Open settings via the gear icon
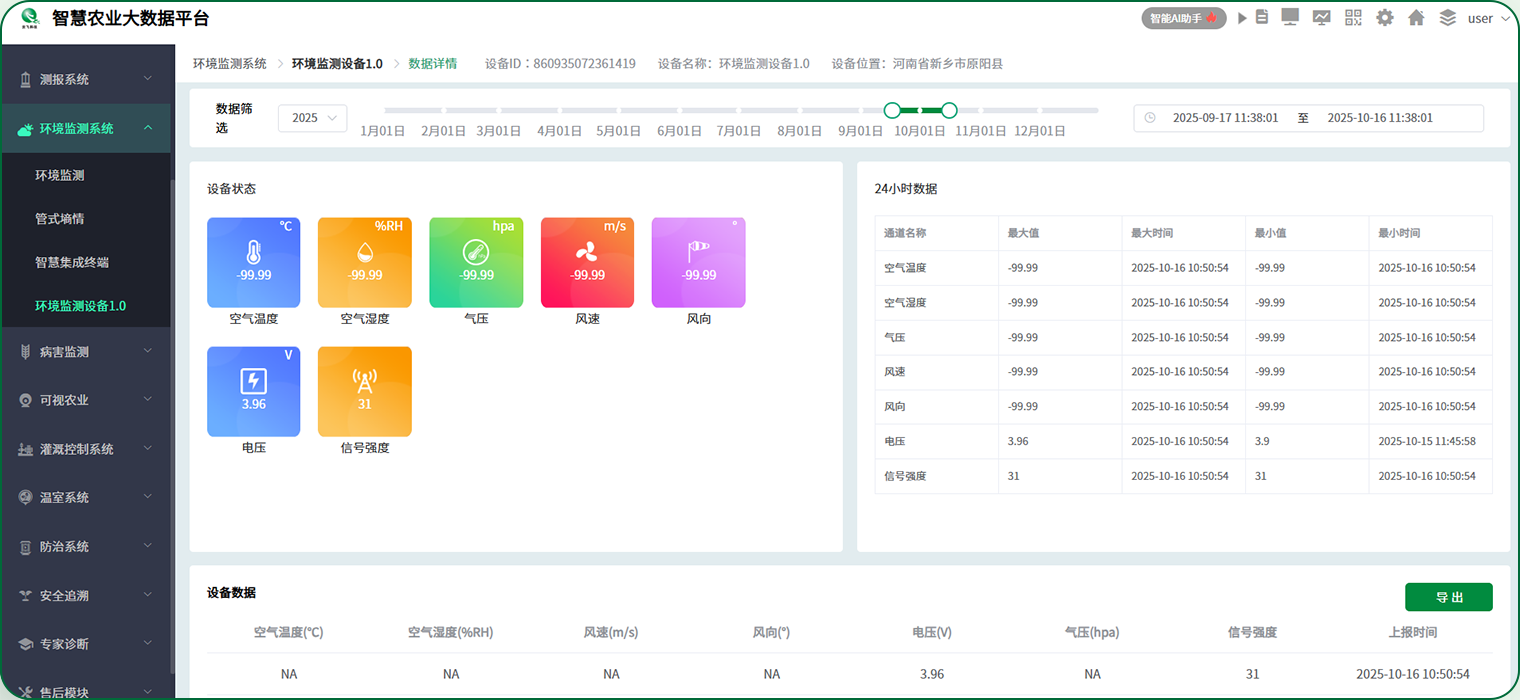The width and height of the screenshot is (1520, 700). click(x=1385, y=18)
